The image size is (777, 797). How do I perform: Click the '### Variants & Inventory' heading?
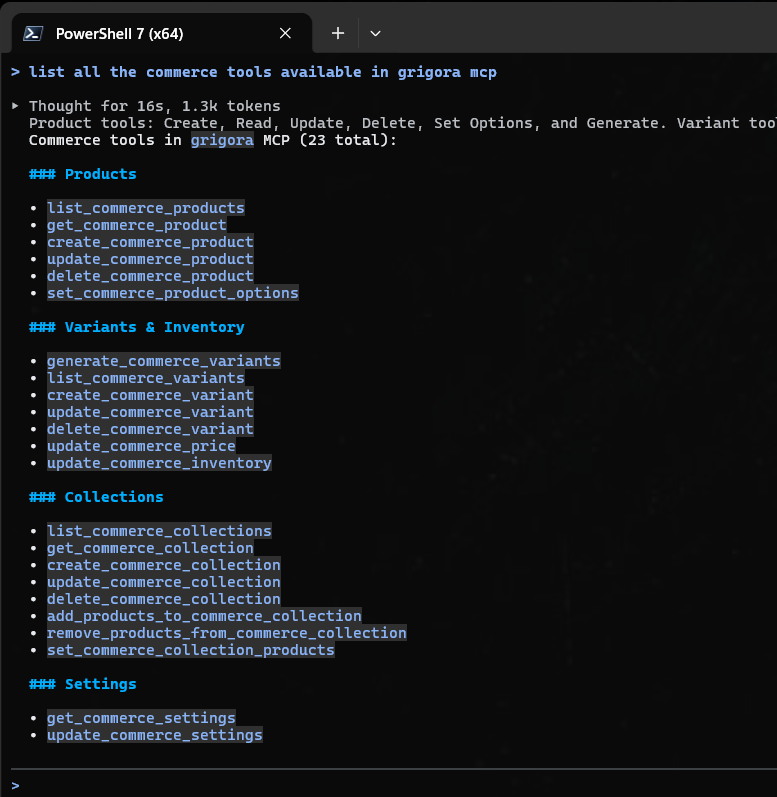[x=137, y=327]
